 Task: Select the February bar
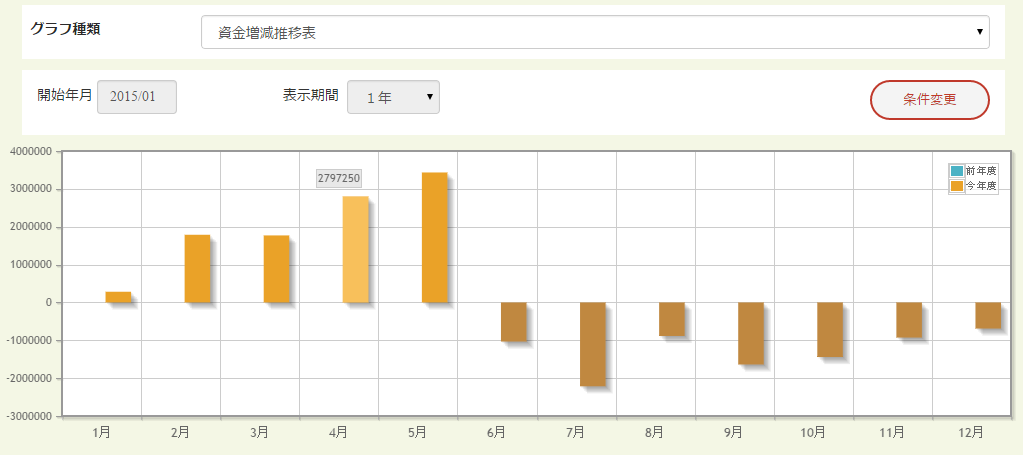[197, 269]
